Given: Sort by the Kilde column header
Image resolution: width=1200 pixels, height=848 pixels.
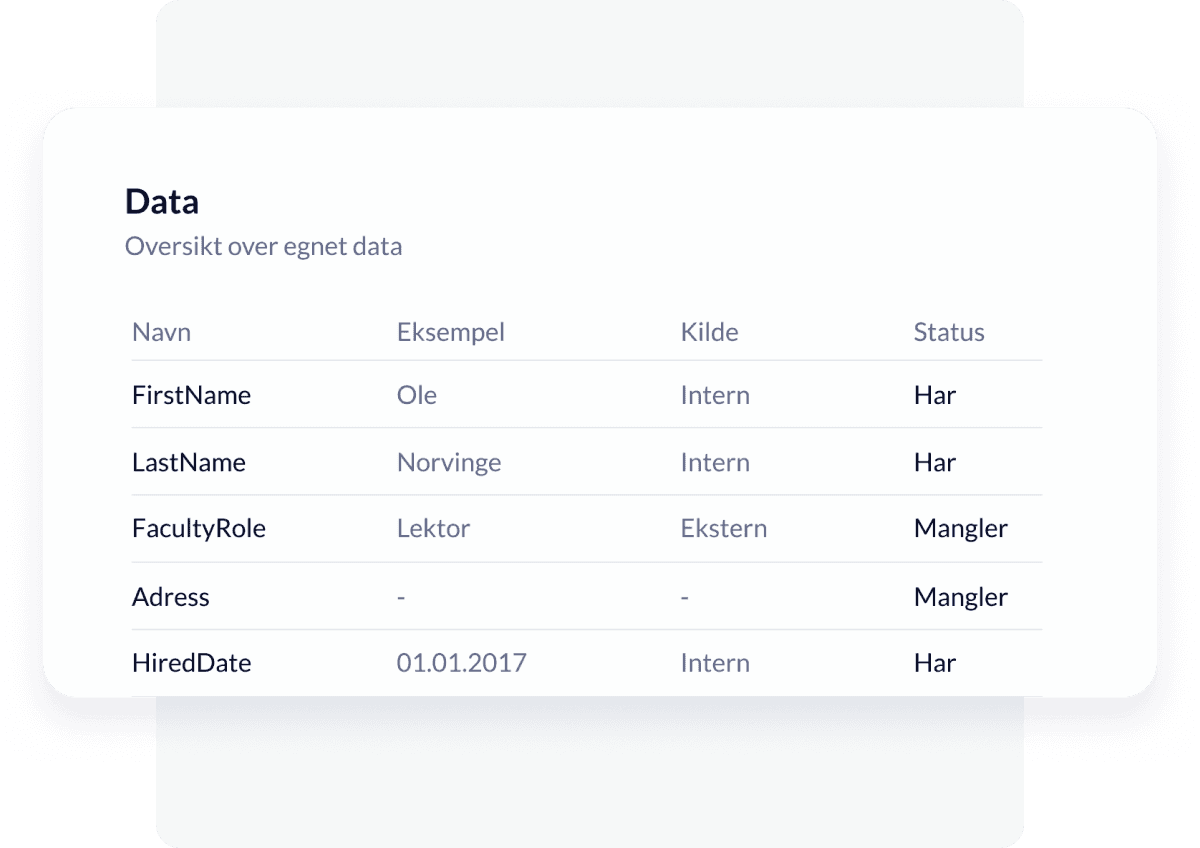Looking at the screenshot, I should pos(709,333).
